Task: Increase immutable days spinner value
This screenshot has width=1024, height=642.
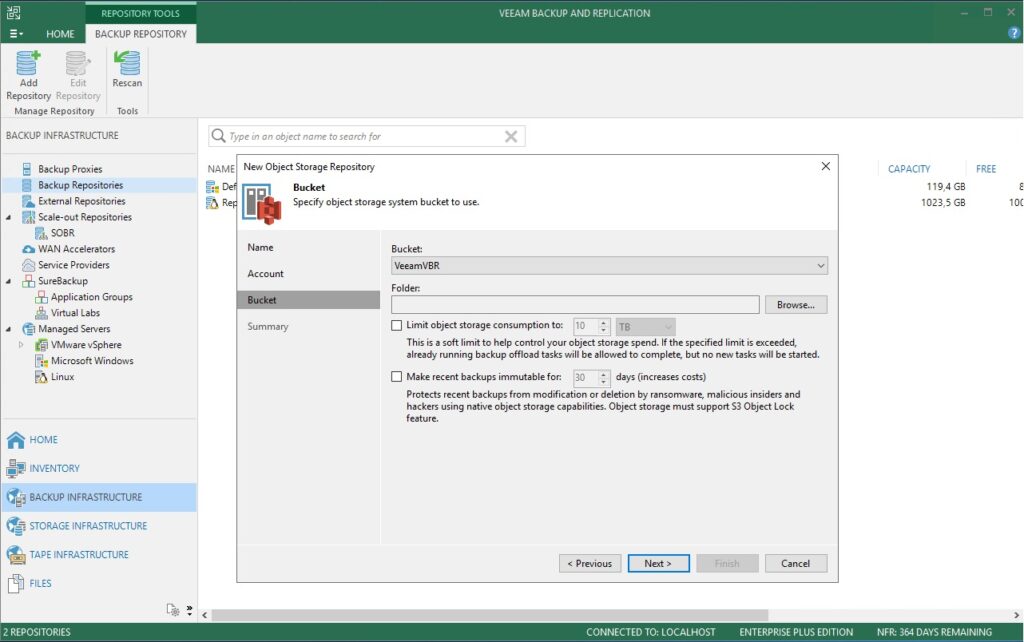Action: [x=603, y=374]
